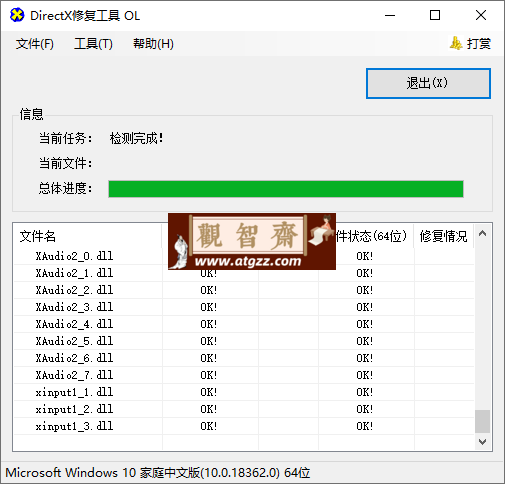Click the list scroll-up arrow
Viewport: 505px width, 484px height.
click(482, 233)
